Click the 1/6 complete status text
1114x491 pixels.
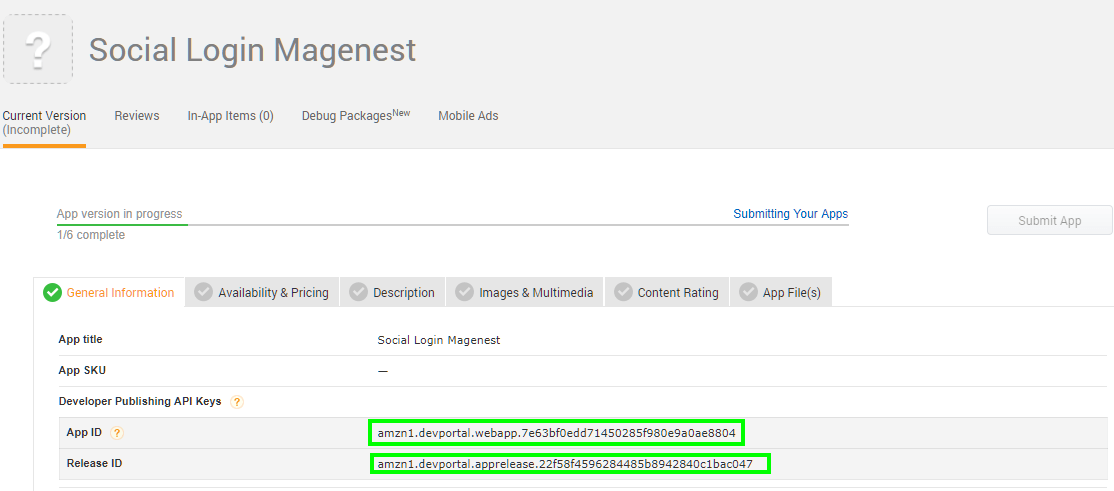91,234
